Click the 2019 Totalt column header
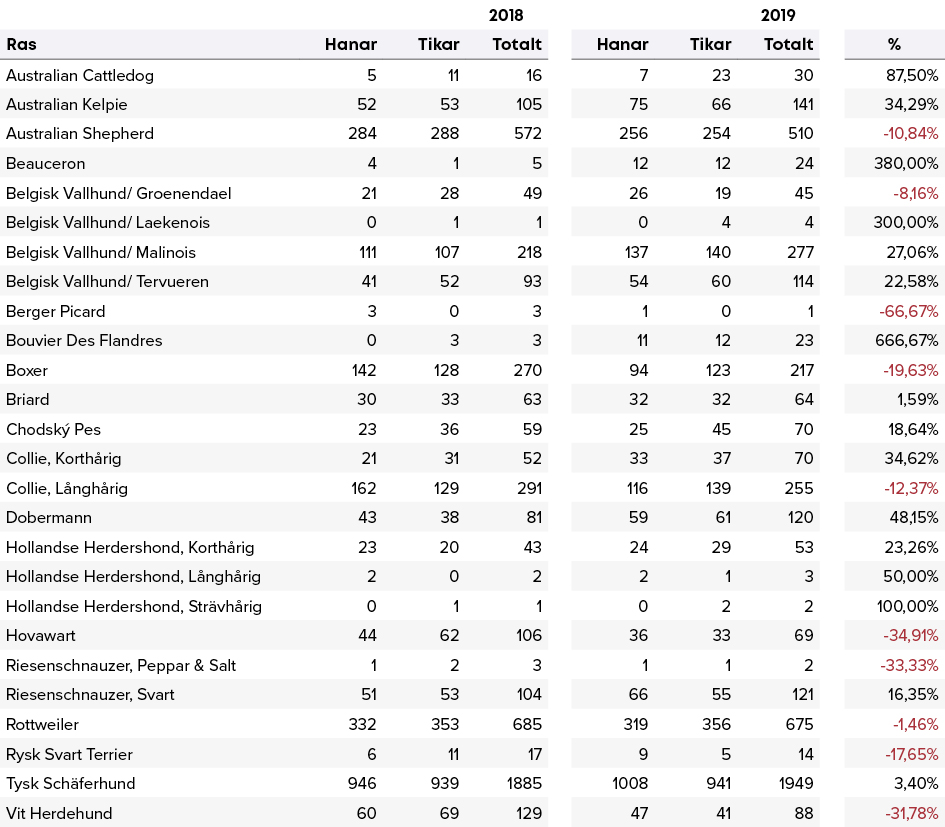 tap(788, 44)
